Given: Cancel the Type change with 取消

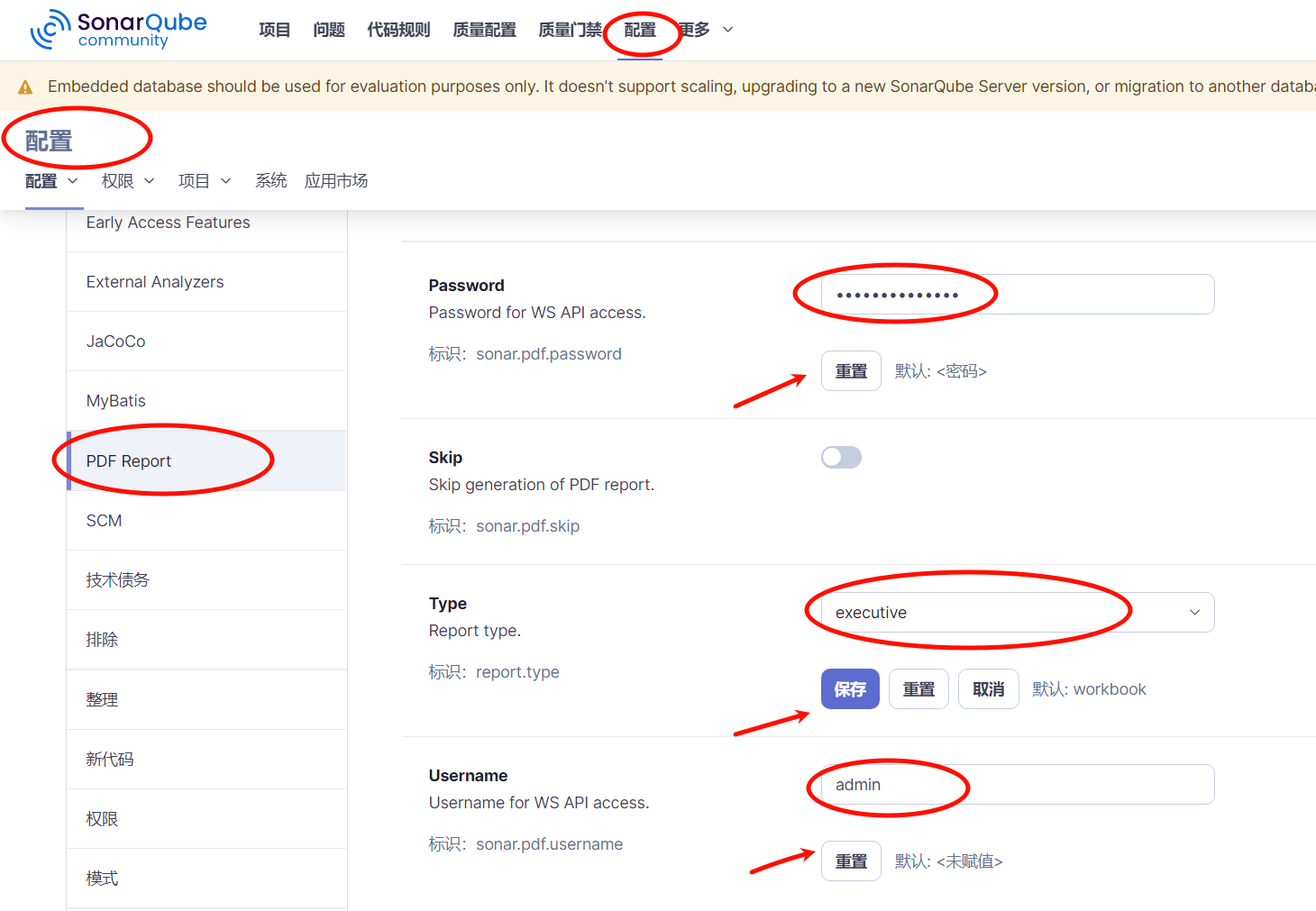Looking at the screenshot, I should (x=988, y=689).
